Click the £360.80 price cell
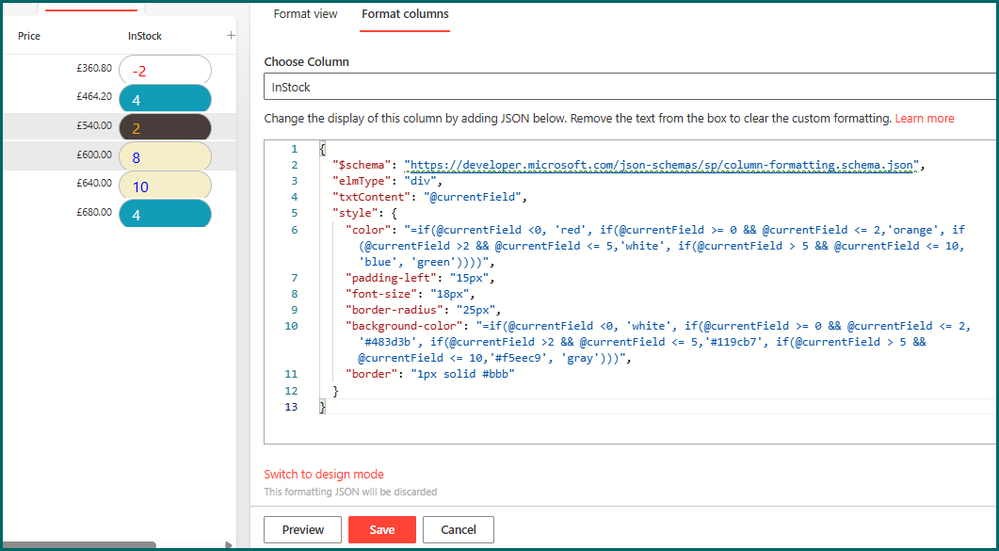The image size is (999, 551). [x=94, y=68]
